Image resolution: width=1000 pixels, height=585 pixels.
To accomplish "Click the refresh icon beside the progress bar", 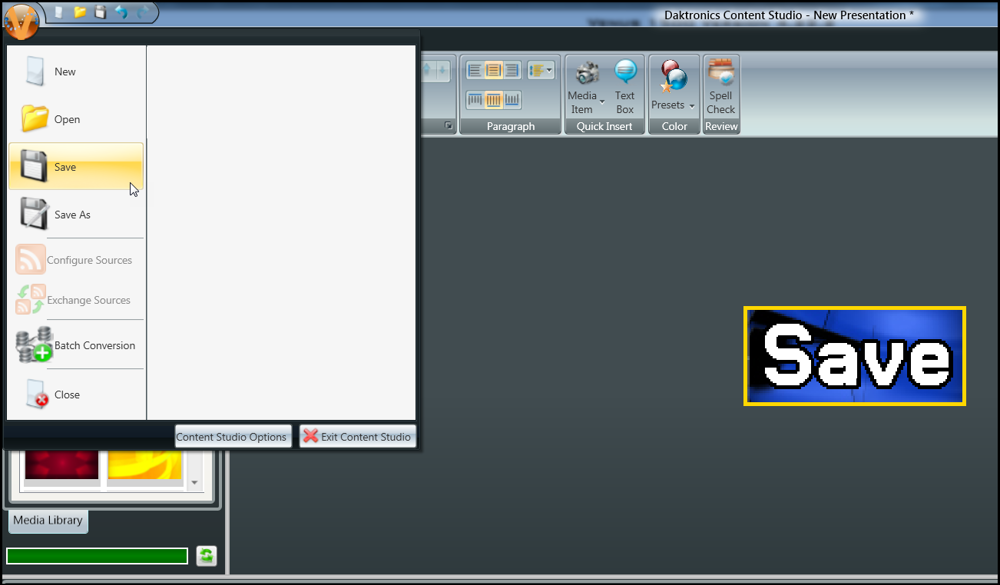I will click(206, 555).
